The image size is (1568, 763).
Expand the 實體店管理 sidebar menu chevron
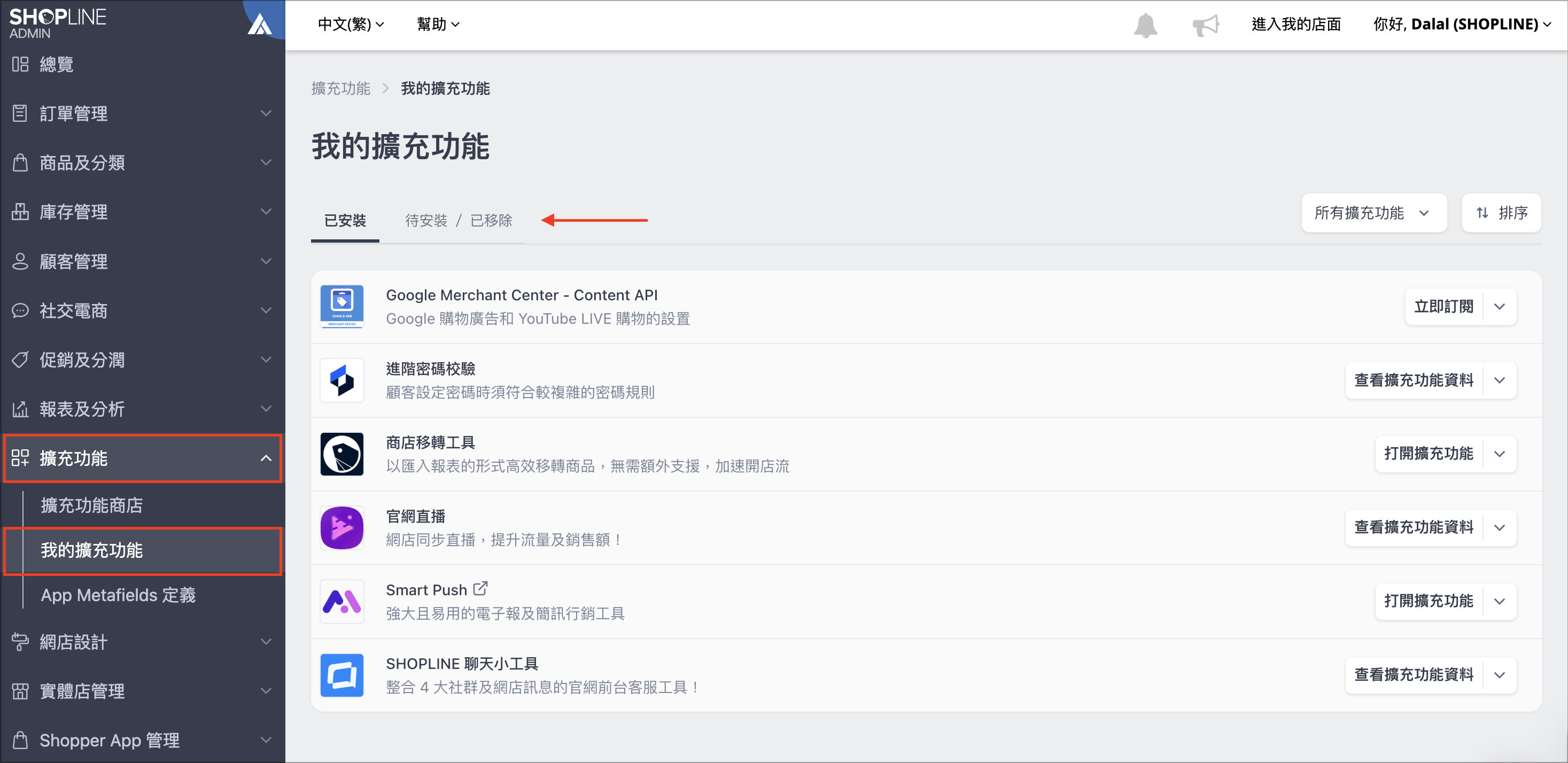(x=266, y=691)
